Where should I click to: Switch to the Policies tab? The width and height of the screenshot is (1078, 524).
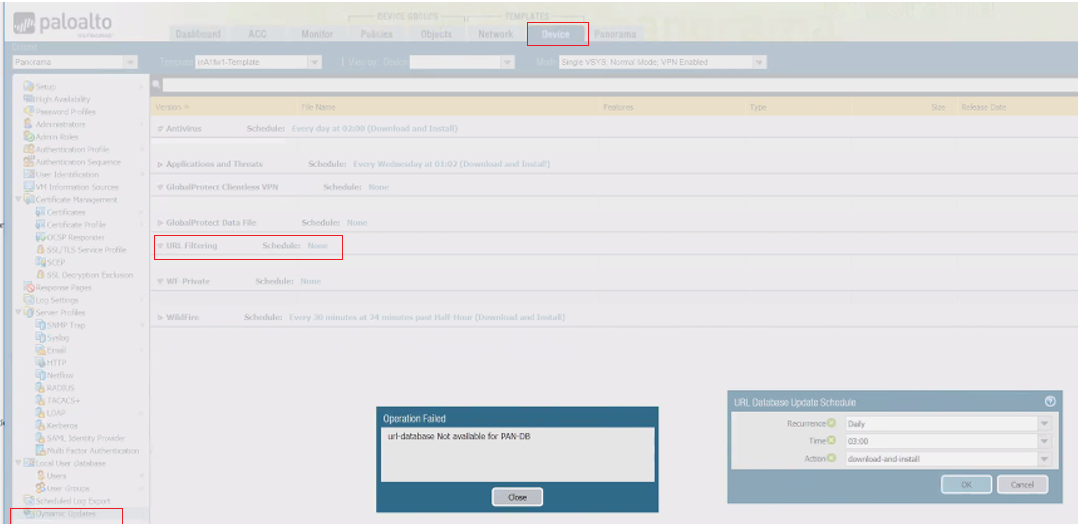click(376, 34)
